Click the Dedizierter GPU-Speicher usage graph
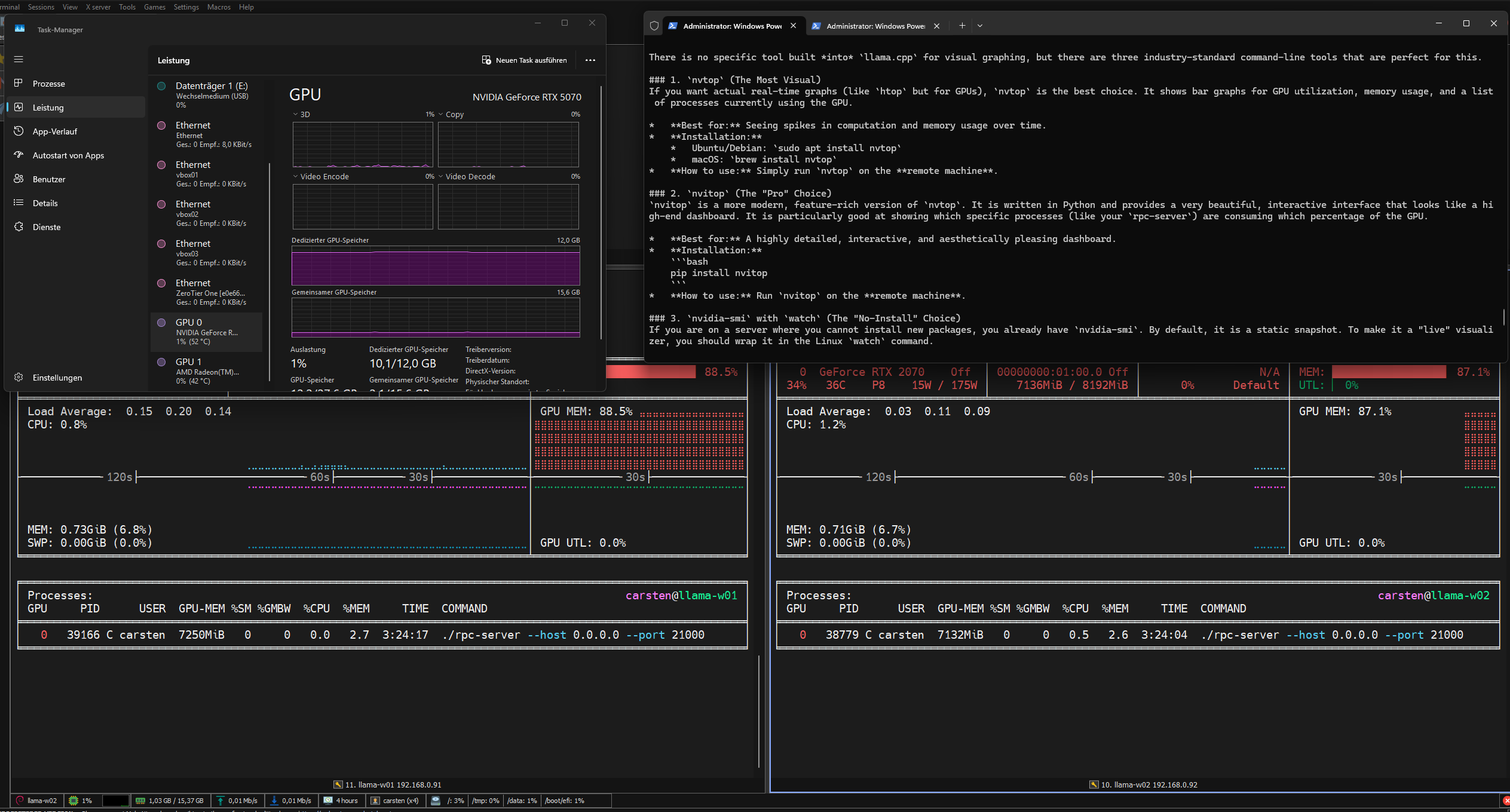This screenshot has width=1510, height=812. pos(436,266)
